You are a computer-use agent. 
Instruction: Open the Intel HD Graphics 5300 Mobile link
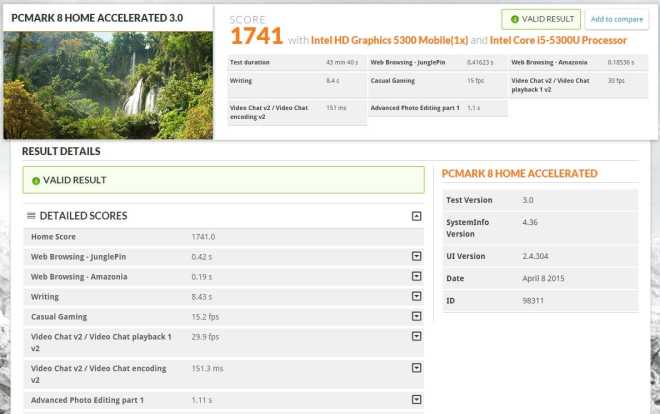(x=389, y=40)
